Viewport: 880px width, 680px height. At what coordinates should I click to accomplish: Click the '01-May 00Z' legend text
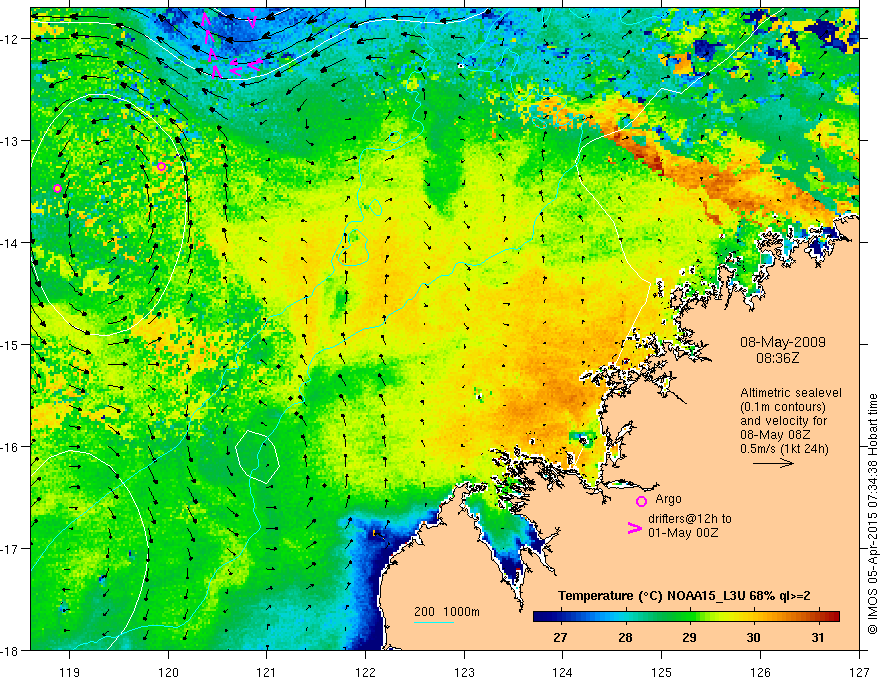click(683, 532)
